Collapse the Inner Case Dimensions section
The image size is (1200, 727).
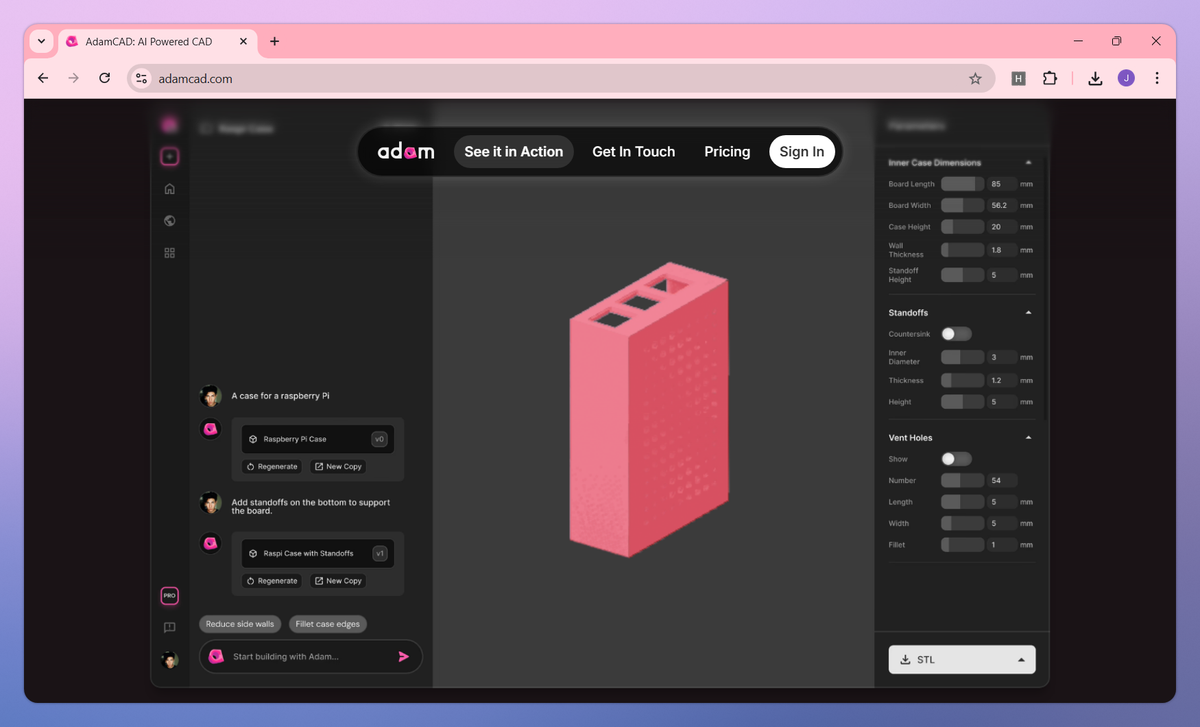point(1029,161)
